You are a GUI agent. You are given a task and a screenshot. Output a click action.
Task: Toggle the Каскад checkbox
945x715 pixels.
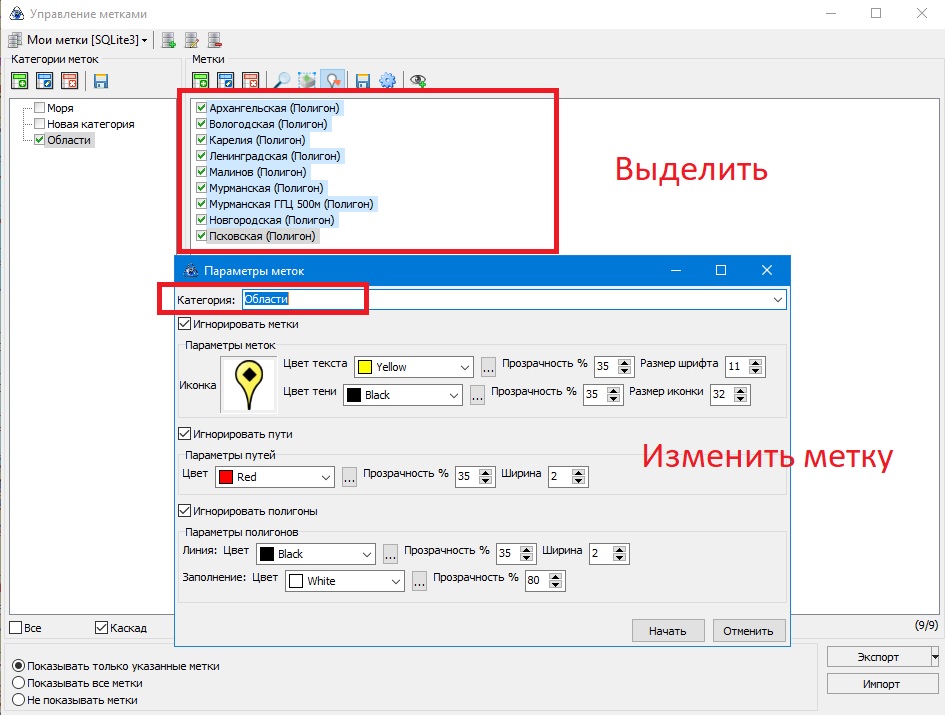(x=101, y=628)
